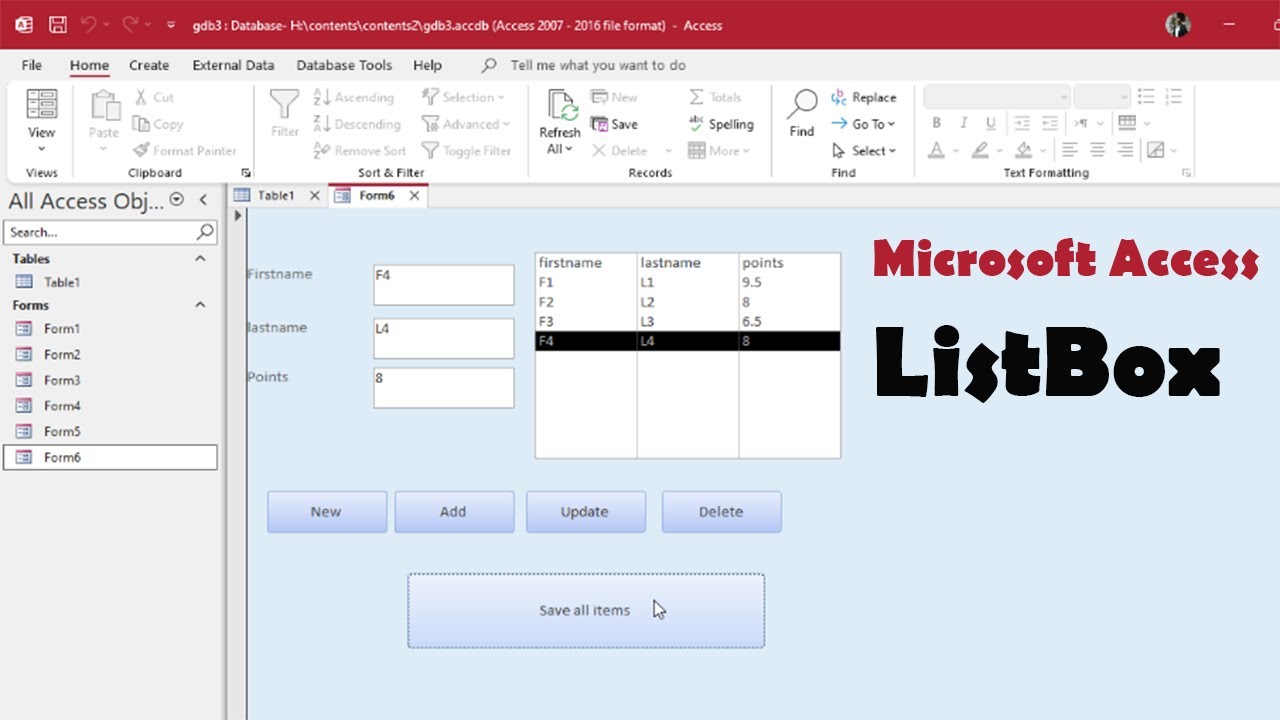
Task: Switch to the Create ribbon tab
Action: point(149,65)
